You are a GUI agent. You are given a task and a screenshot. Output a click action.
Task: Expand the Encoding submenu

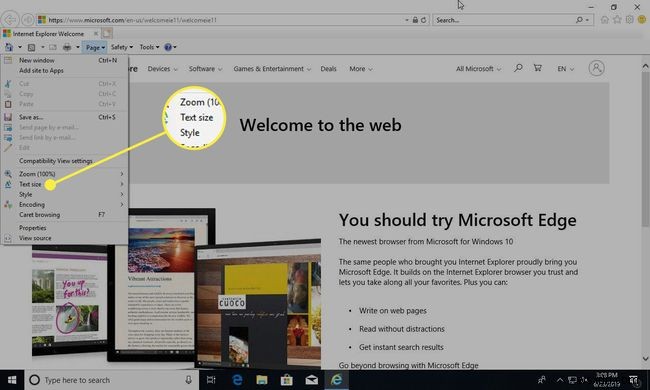pos(65,205)
